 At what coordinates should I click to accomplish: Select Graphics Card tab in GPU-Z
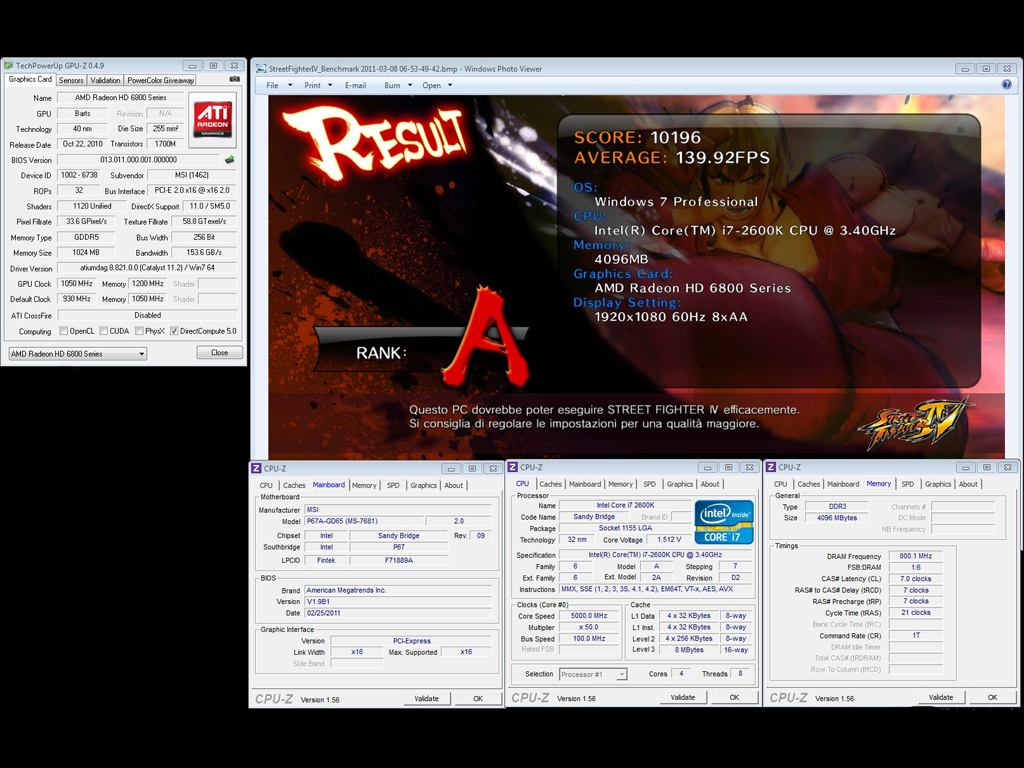pyautogui.click(x=30, y=80)
